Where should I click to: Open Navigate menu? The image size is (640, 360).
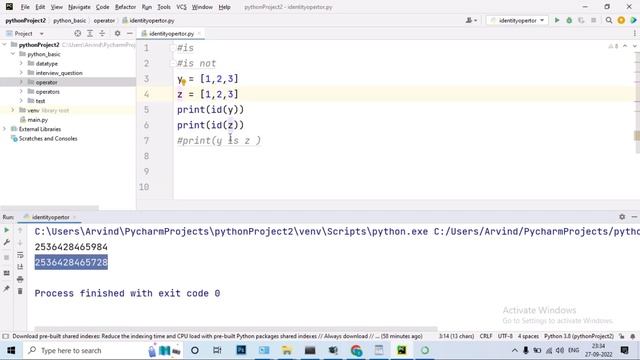79,7
